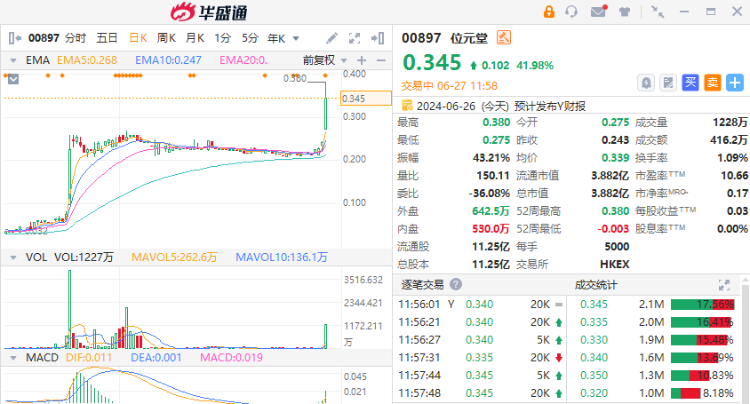Viewport: 750px width, 404px height.
Task: Switch to 五日 five-day chart tab
Action: [x=107, y=38]
